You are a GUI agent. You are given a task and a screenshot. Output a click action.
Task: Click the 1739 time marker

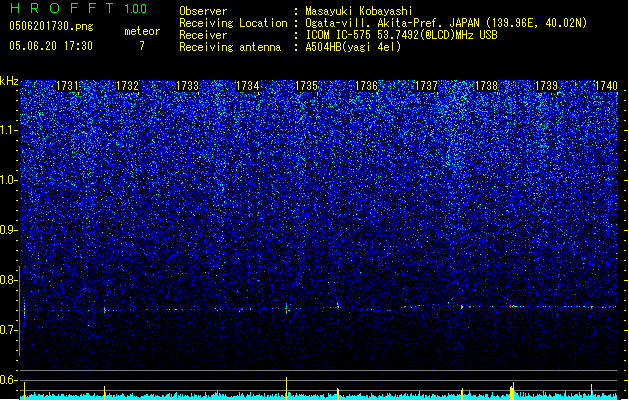coord(546,86)
